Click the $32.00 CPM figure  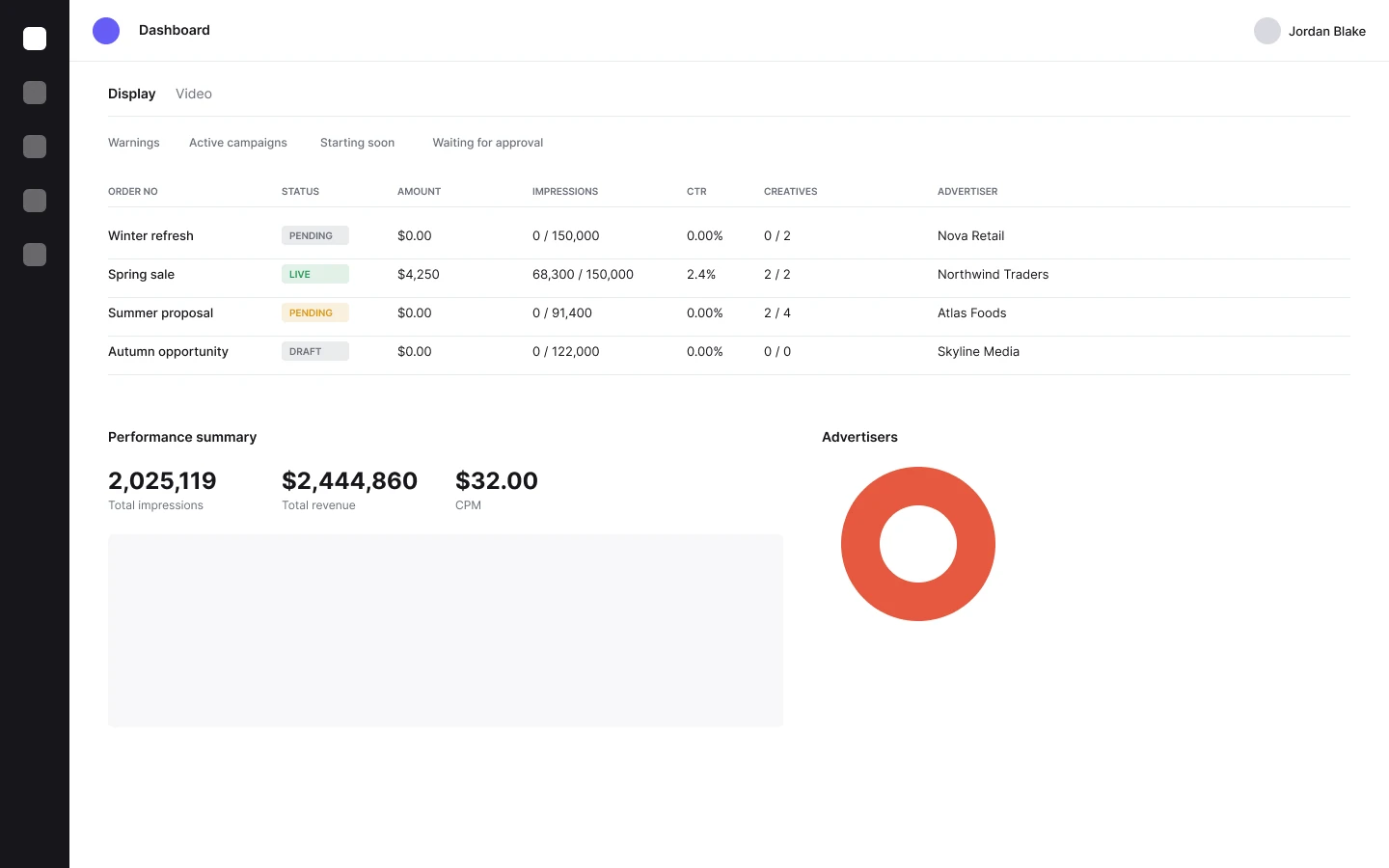click(x=497, y=480)
